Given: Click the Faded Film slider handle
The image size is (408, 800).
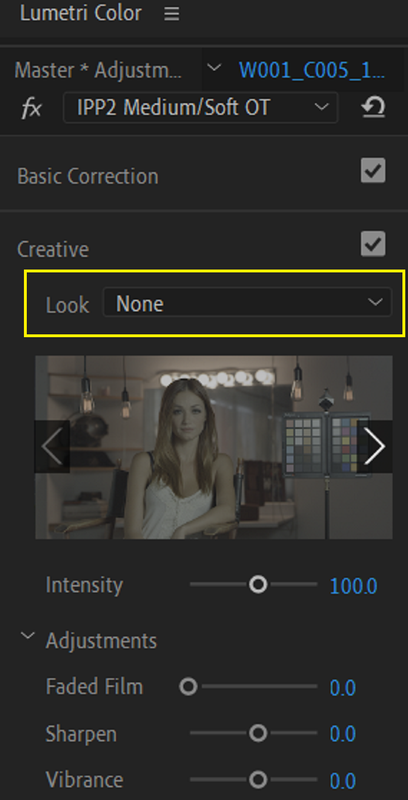Looking at the screenshot, I should tap(188, 687).
